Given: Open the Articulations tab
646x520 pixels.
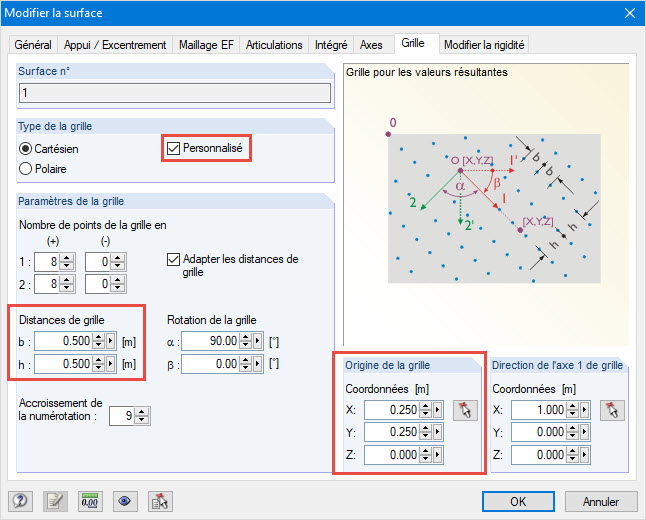Looking at the screenshot, I should (274, 45).
